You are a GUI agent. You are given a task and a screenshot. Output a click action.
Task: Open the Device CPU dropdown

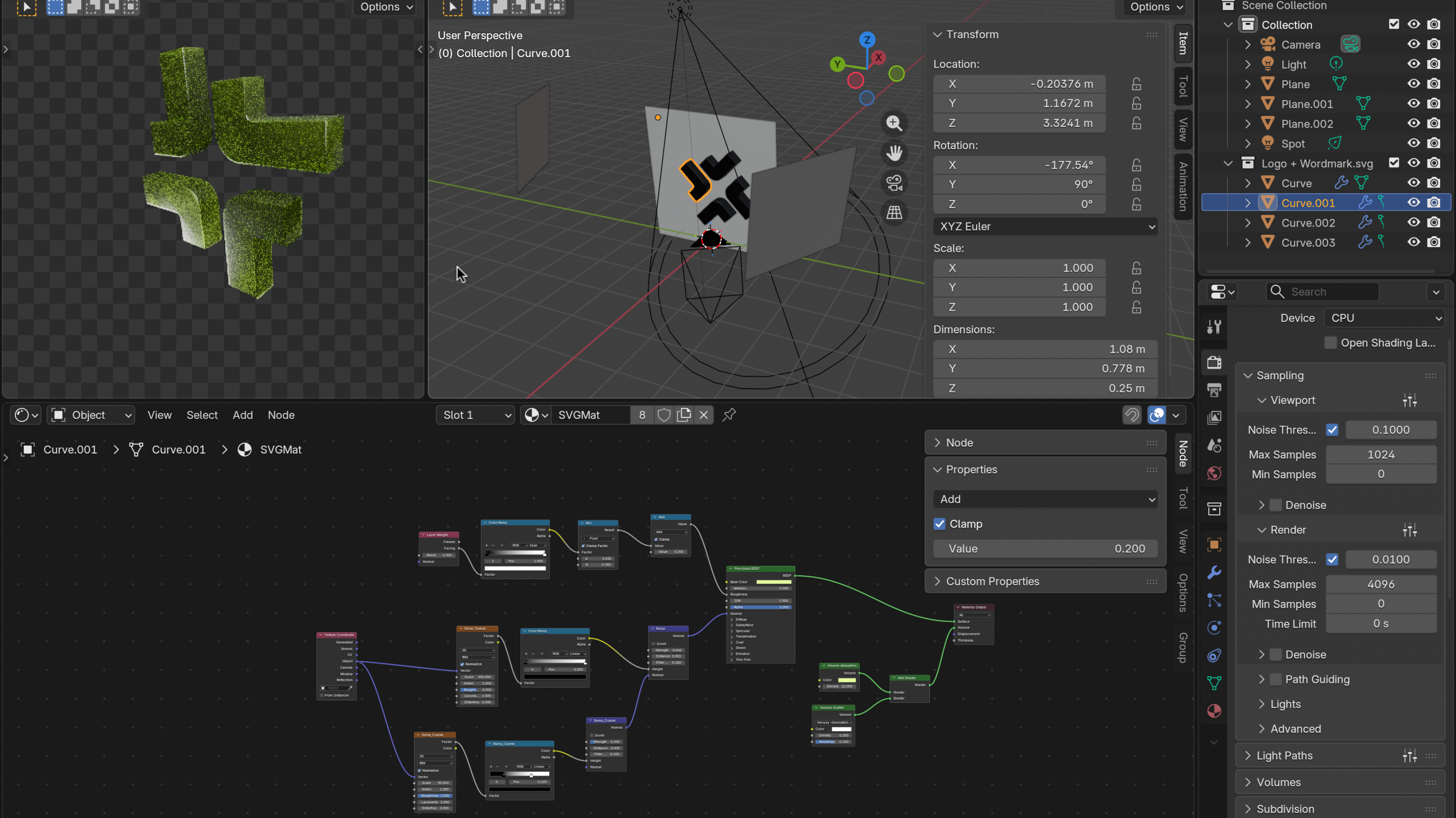coord(1384,318)
